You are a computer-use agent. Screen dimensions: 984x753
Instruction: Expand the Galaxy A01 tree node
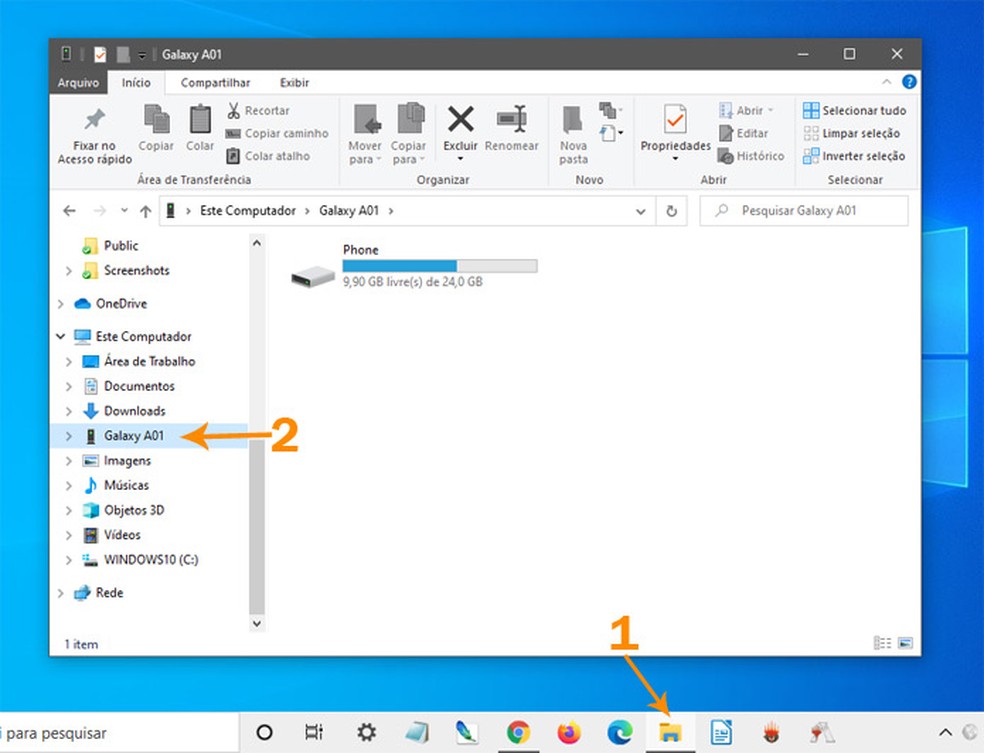pyautogui.click(x=68, y=436)
